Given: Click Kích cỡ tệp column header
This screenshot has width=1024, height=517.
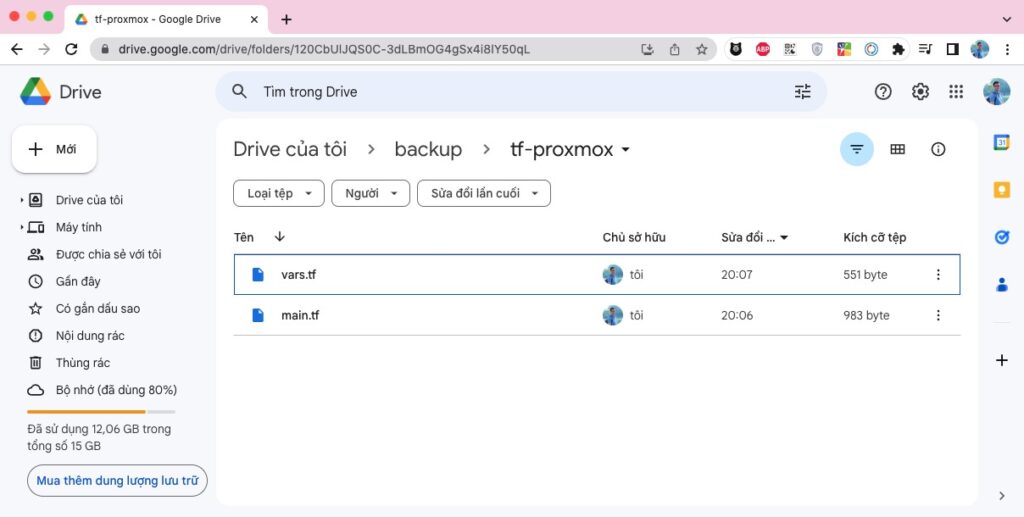Looking at the screenshot, I should click(x=874, y=238).
